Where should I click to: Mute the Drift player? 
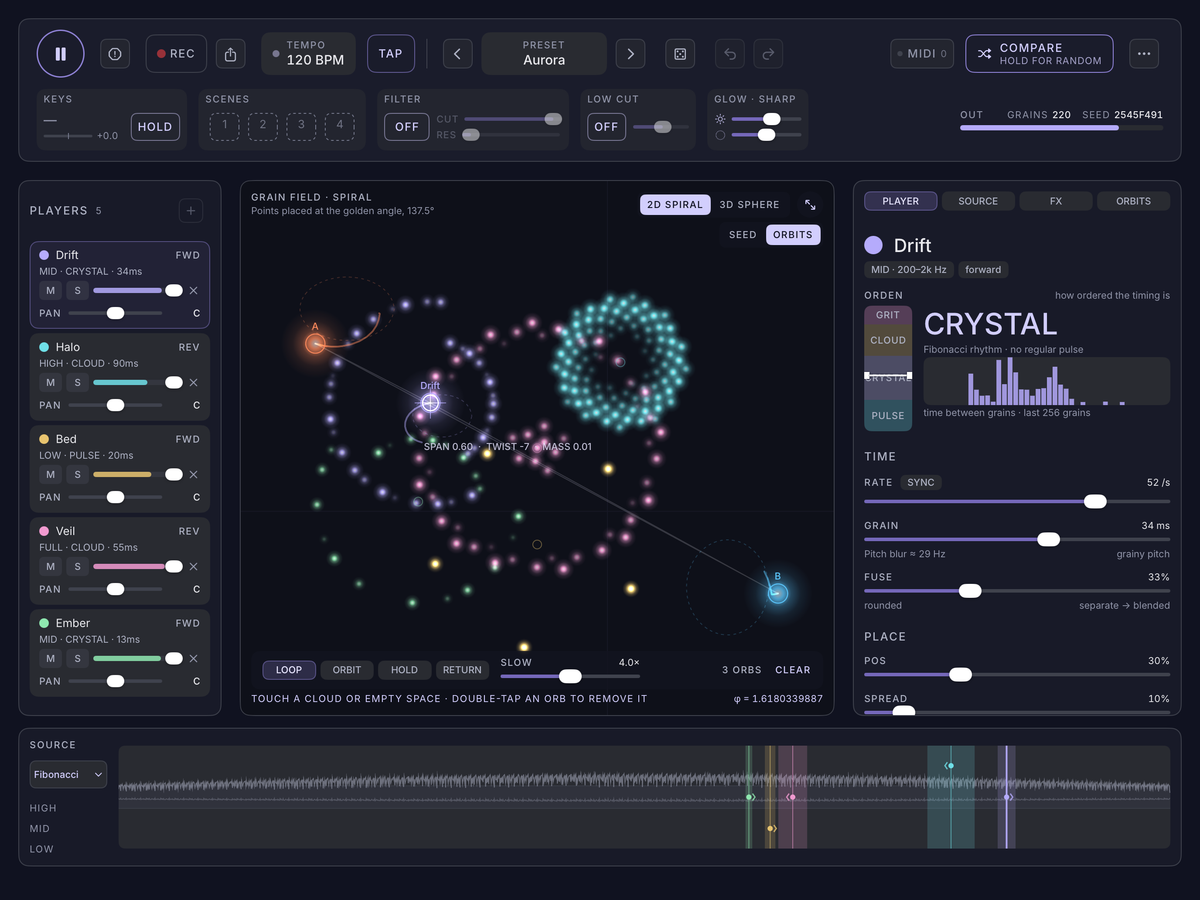[x=50, y=291]
